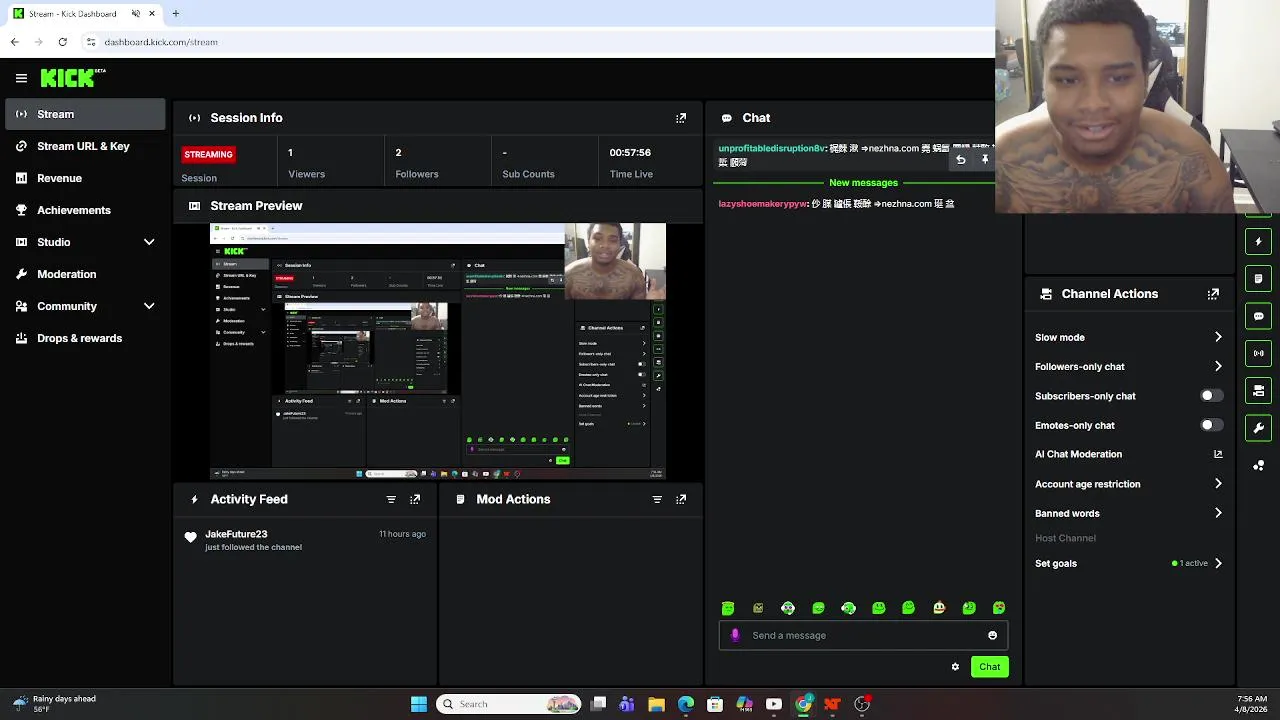The height and width of the screenshot is (720, 1280).
Task: Pin the highlighted chat message
Action: point(985,159)
